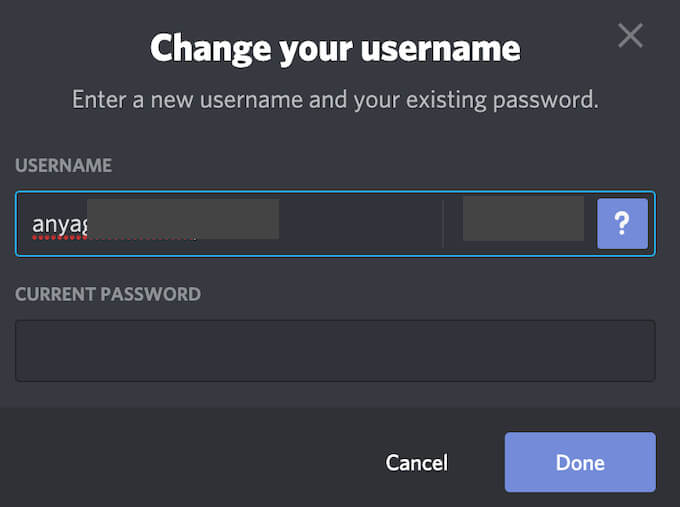Screen dimensions: 680x507
Task: Click the CURRENT PASSWORD label
Action: coord(107,294)
